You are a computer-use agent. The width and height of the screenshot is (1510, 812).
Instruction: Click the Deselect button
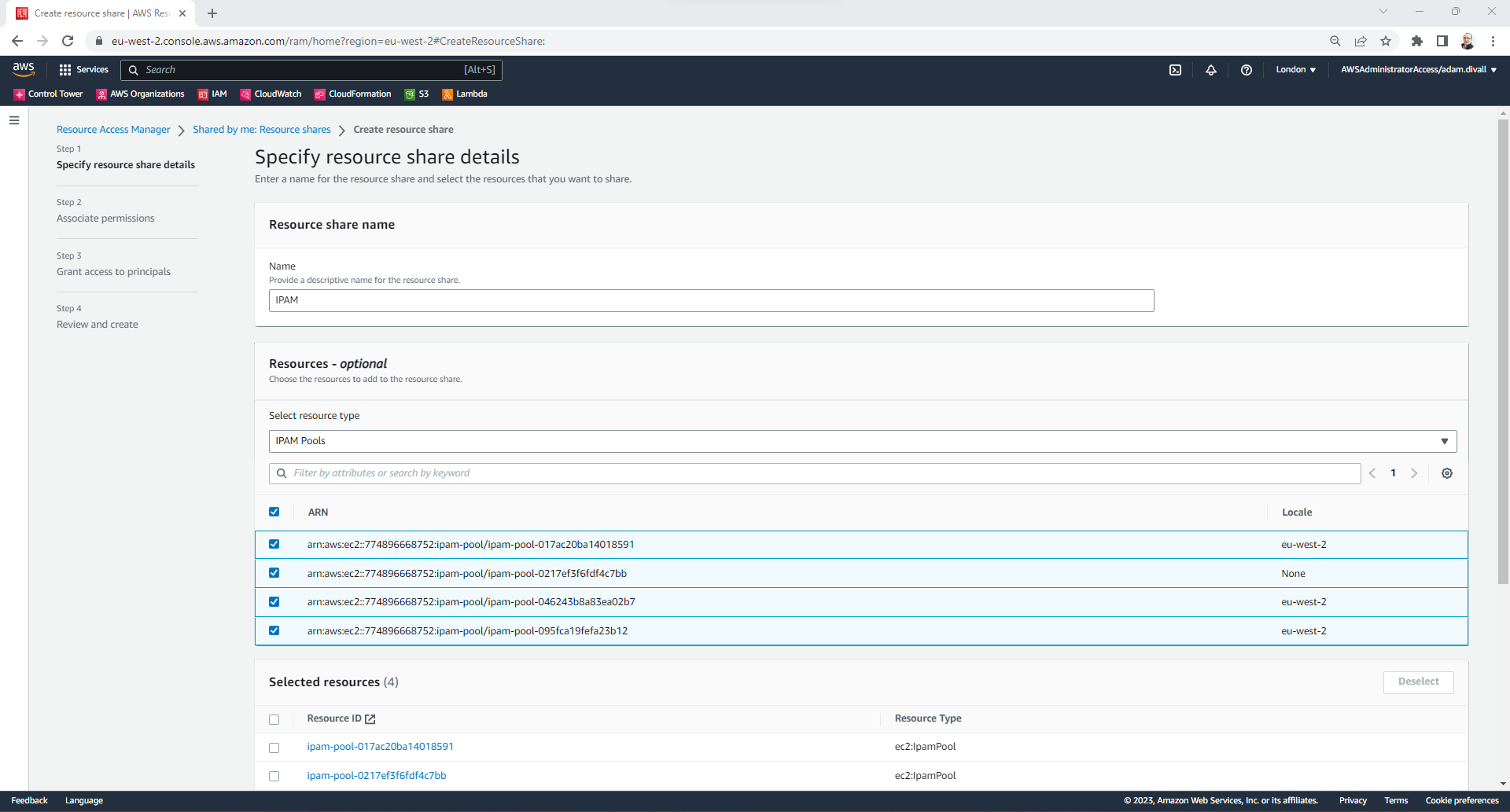click(1419, 682)
